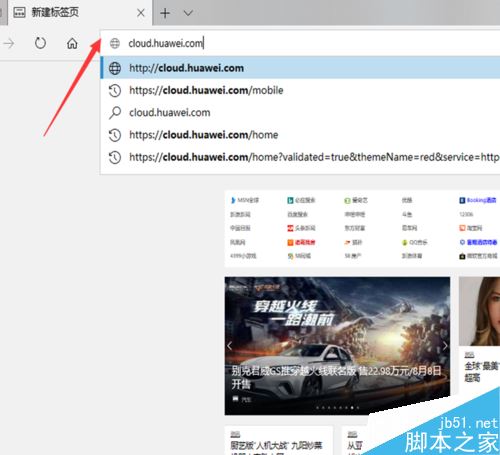Open the QQ音乐 quick link
This screenshot has width=500, height=455.
[x=414, y=242]
